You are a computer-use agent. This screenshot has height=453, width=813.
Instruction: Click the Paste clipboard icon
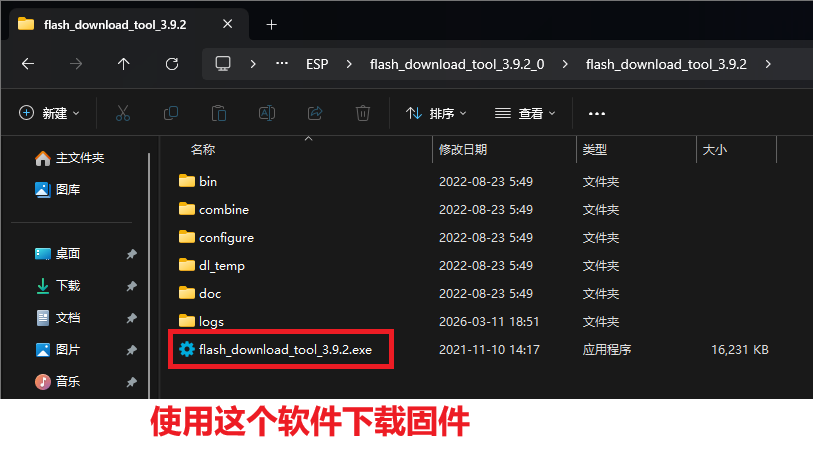219,114
